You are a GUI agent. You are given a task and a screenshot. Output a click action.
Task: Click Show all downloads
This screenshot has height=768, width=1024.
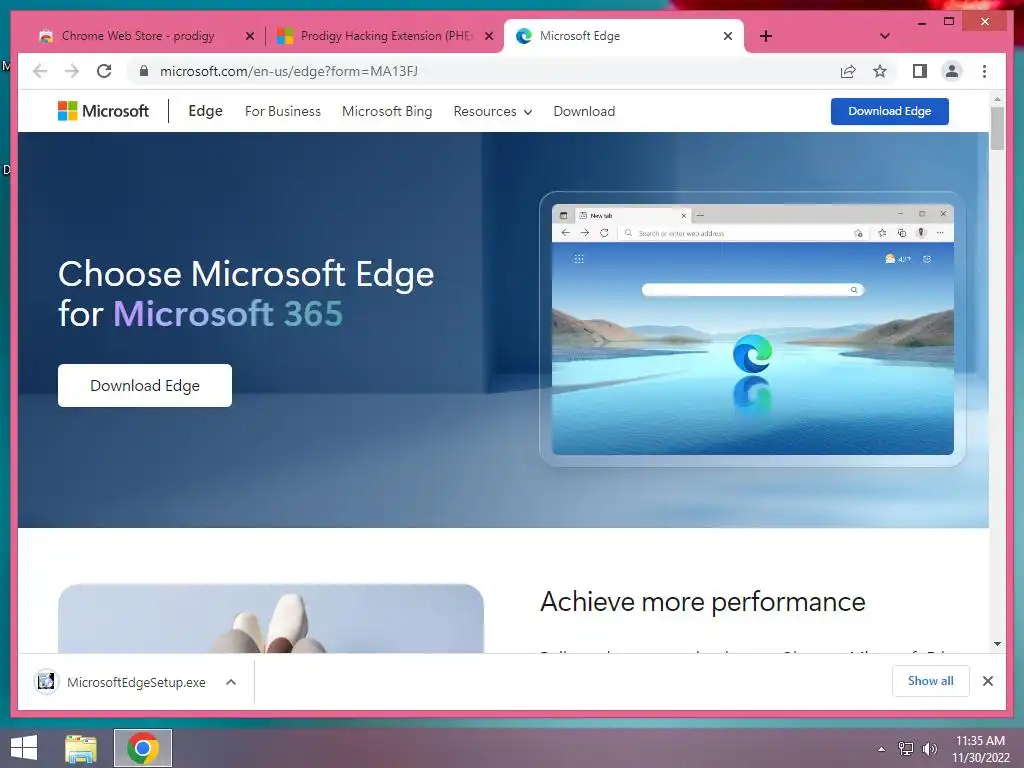930,681
